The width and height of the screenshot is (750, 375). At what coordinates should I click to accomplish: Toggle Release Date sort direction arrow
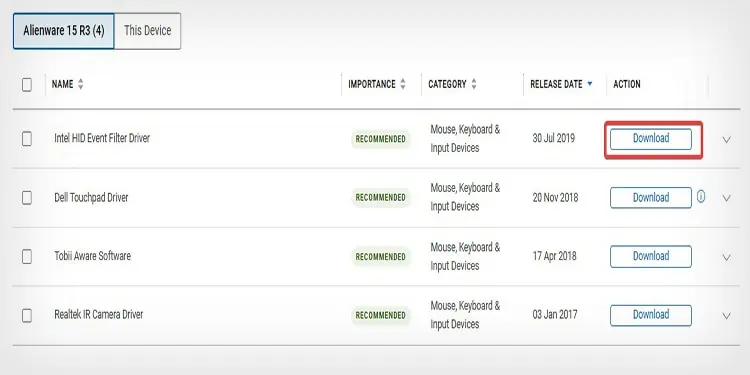click(x=589, y=84)
